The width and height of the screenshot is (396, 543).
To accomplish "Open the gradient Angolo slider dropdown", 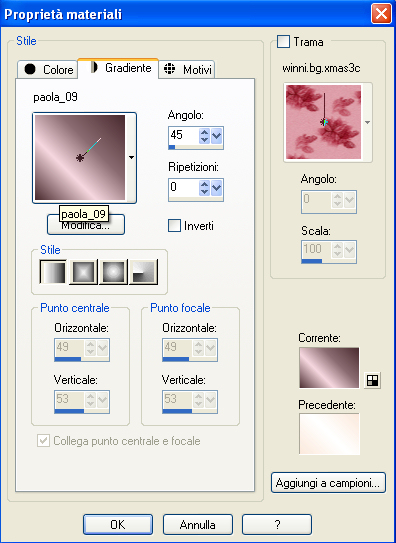I will coord(216,135).
